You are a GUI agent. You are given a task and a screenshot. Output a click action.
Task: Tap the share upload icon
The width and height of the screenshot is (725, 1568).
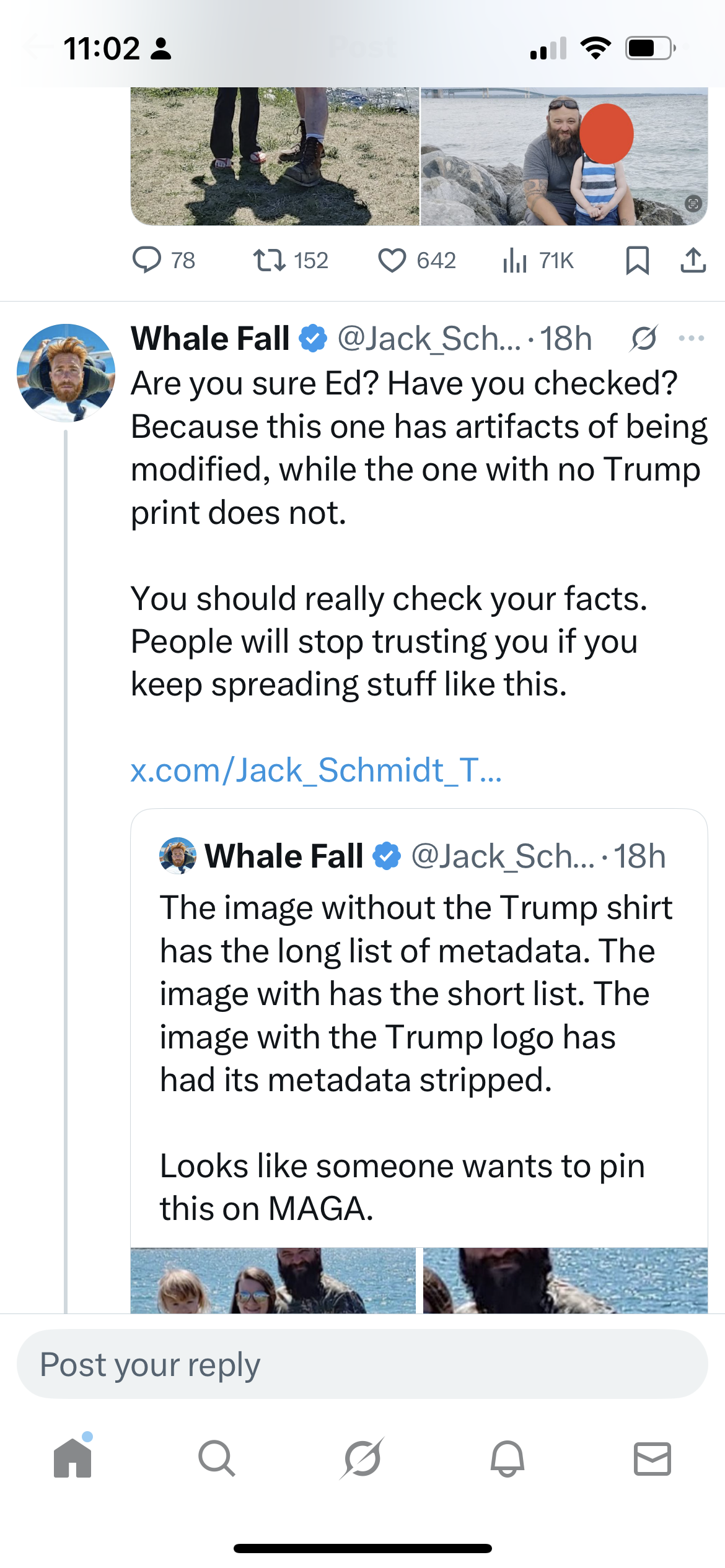point(693,260)
